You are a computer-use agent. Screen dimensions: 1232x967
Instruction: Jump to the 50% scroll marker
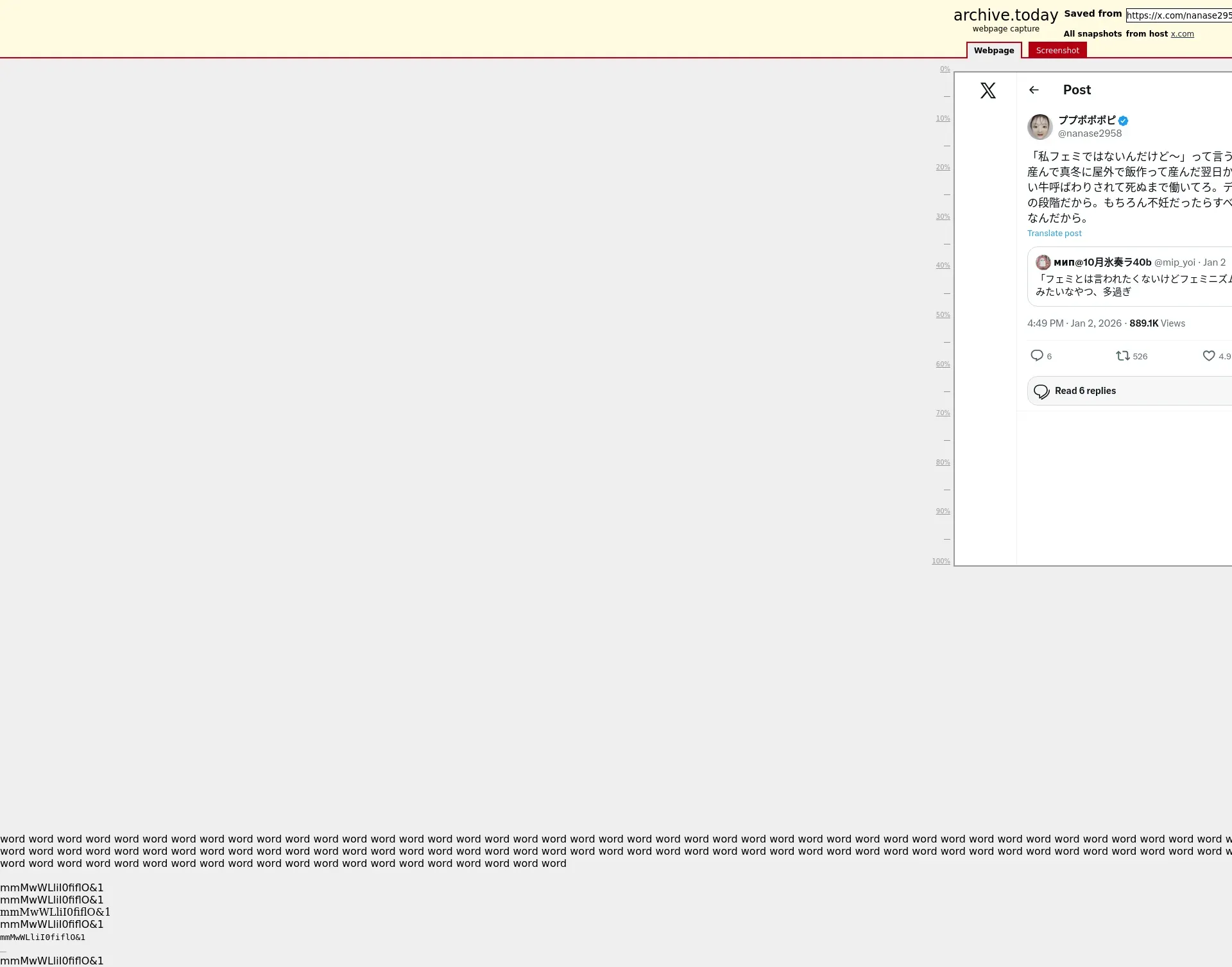tap(943, 315)
